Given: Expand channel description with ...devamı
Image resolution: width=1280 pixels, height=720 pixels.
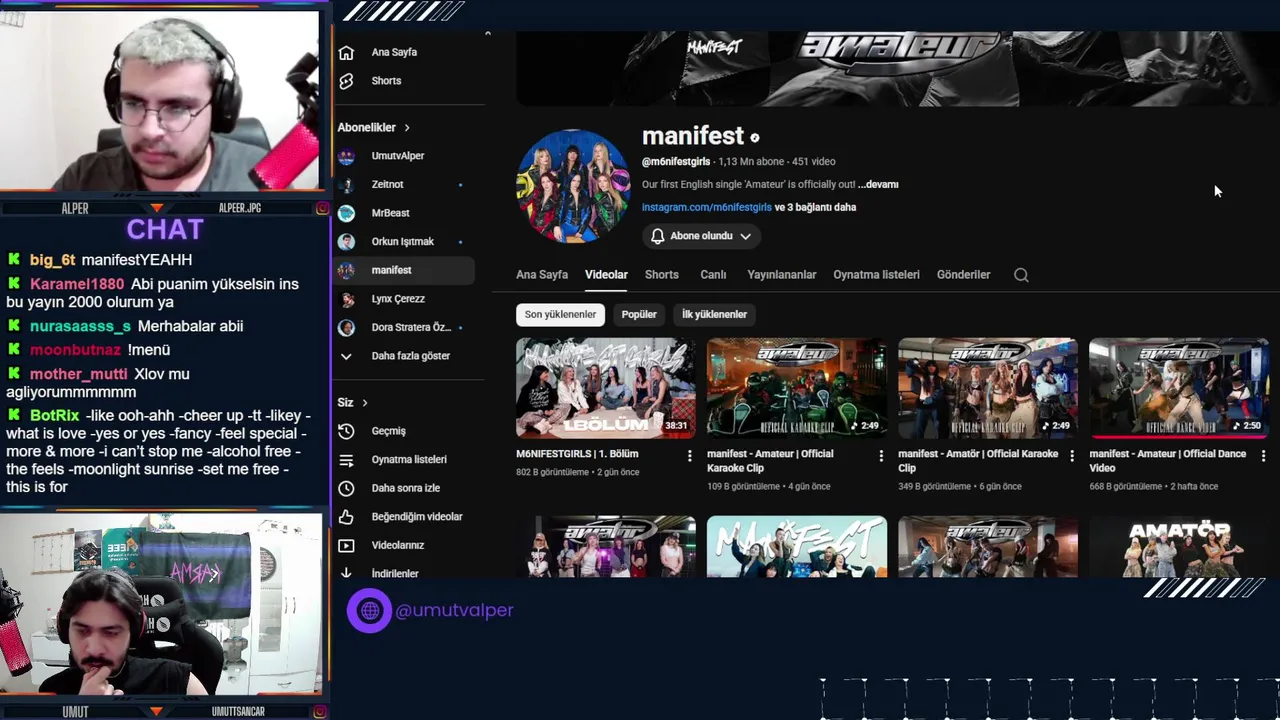Looking at the screenshot, I should tap(878, 185).
